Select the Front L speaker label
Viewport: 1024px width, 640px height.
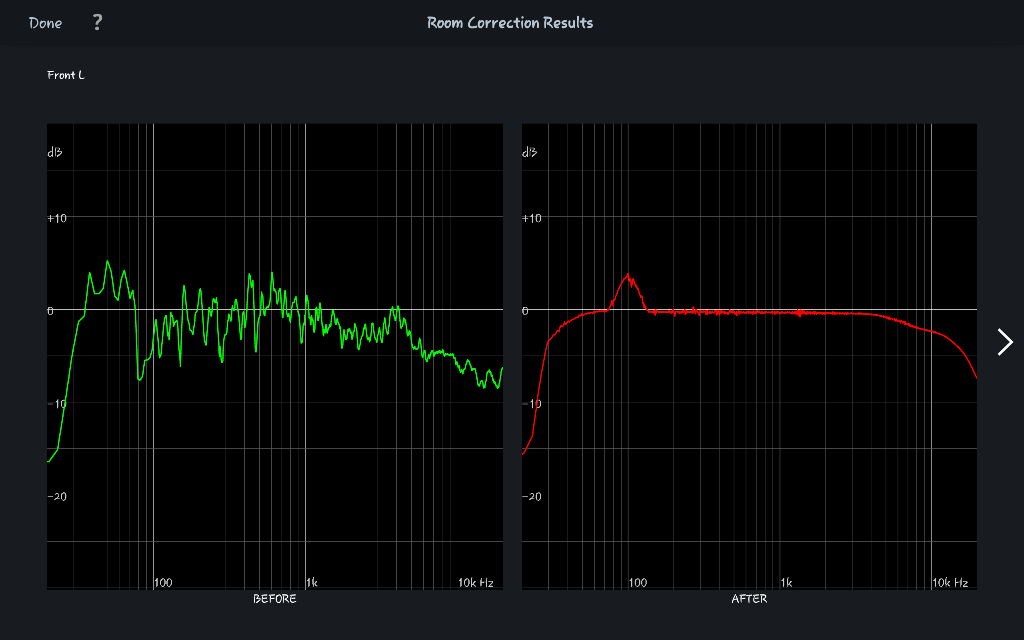[66, 75]
